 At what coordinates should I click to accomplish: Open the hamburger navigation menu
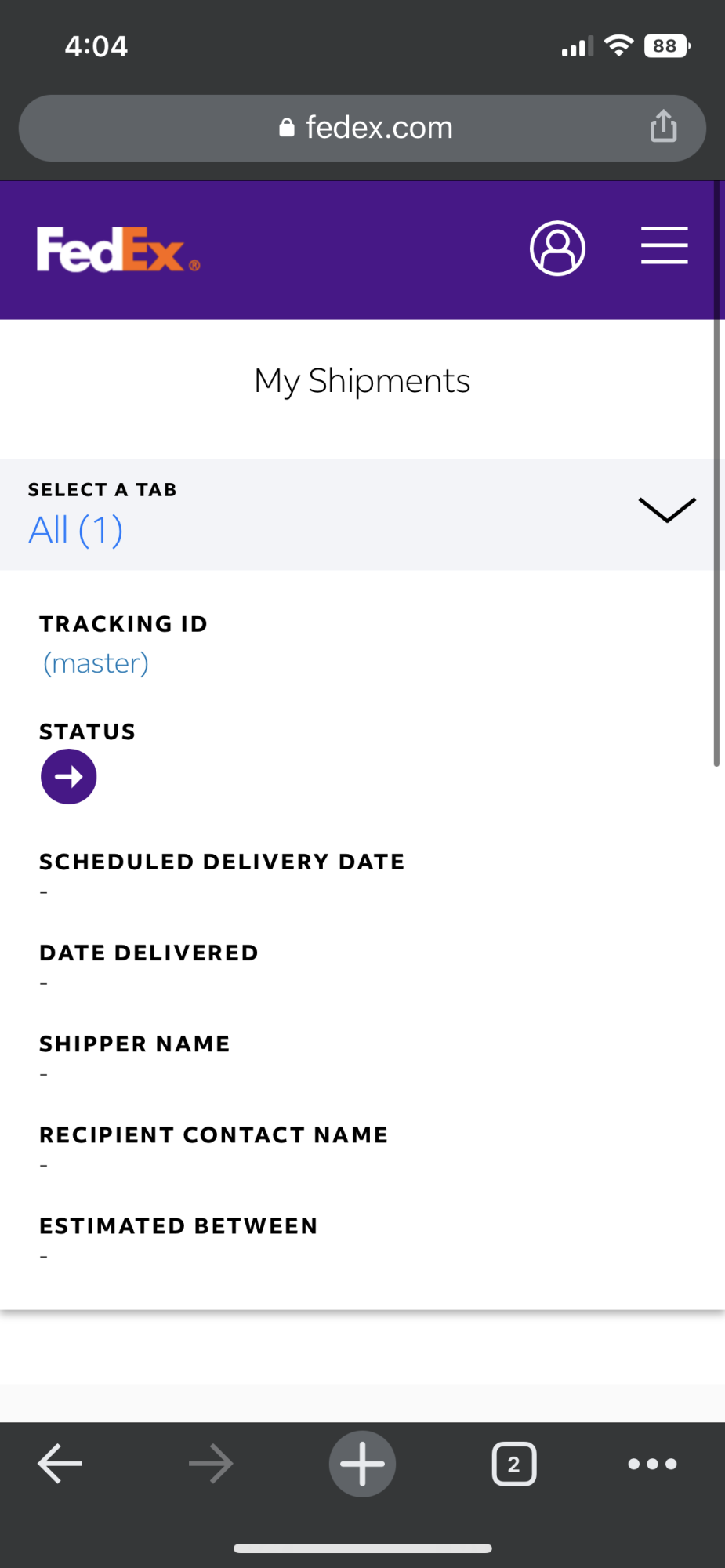point(664,245)
